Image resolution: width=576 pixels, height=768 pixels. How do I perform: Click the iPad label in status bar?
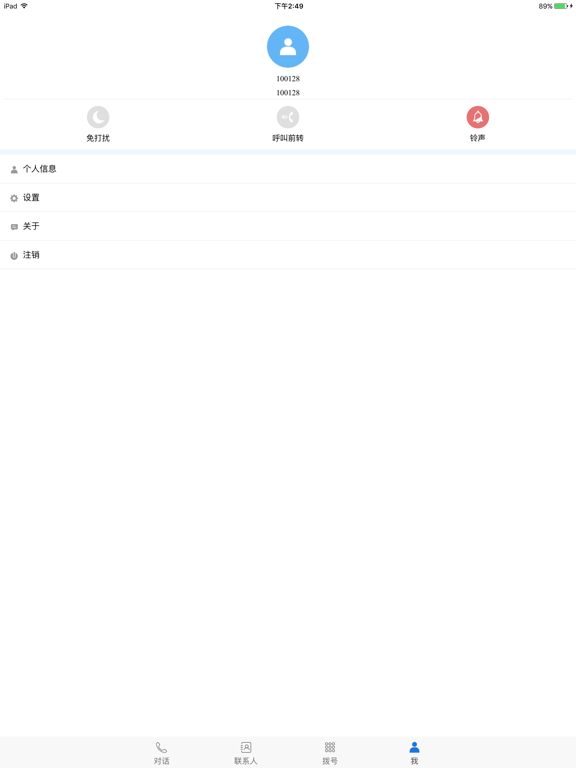pos(10,6)
